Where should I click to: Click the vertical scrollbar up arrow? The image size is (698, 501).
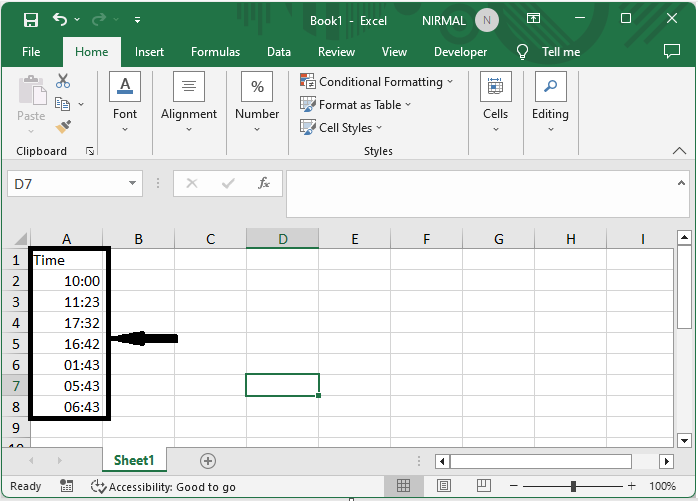click(685, 238)
